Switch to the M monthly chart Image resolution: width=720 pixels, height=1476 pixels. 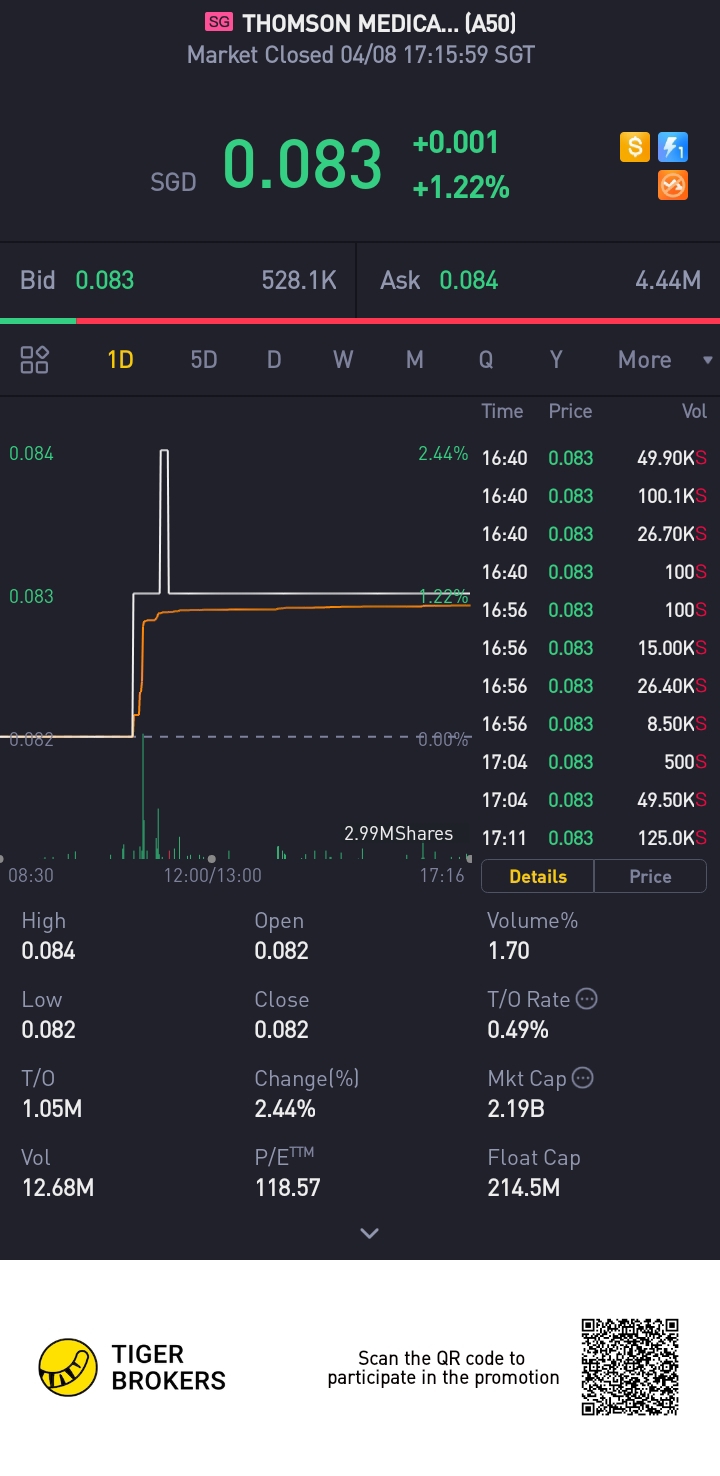coord(415,360)
